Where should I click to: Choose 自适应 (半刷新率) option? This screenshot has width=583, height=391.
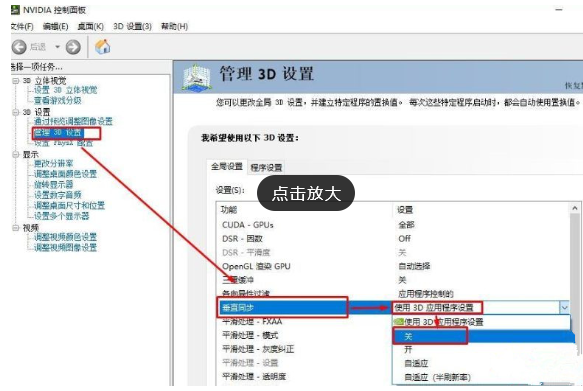click(481, 377)
